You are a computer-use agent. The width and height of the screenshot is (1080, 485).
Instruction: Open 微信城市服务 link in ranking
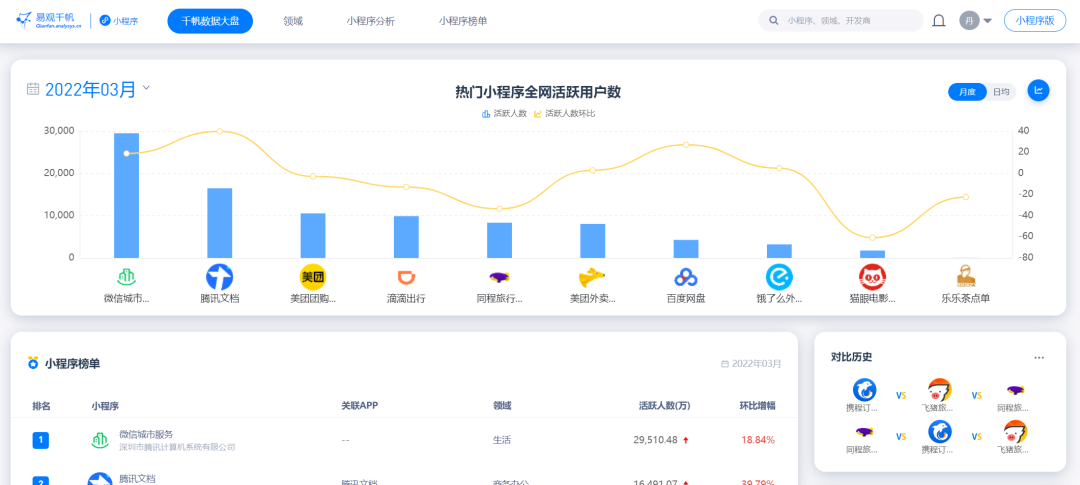[x=146, y=434]
